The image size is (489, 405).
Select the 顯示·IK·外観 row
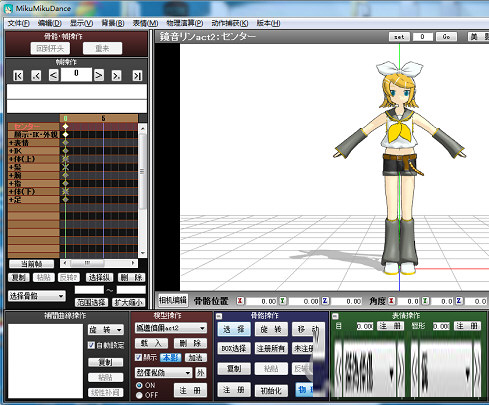(x=34, y=135)
